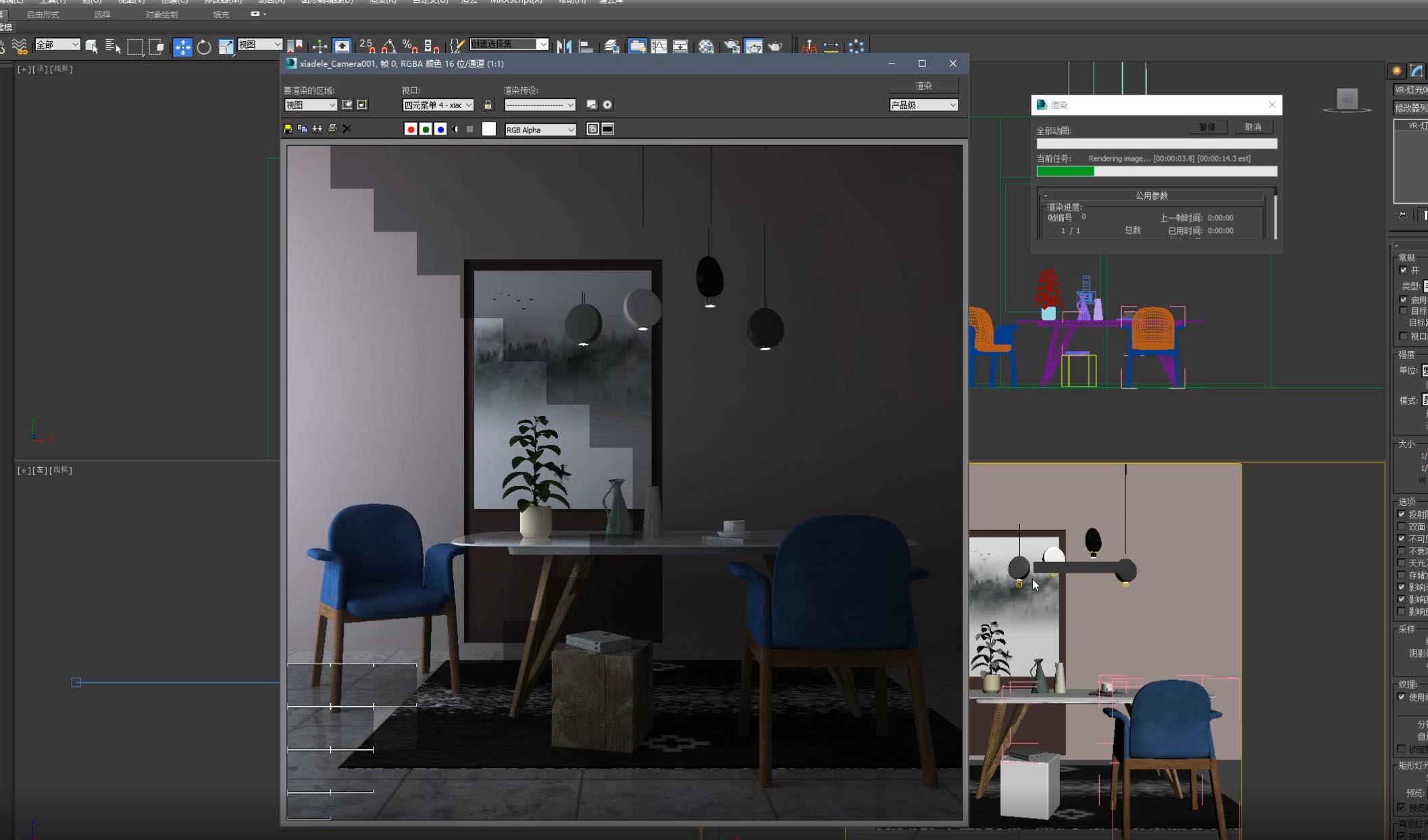
Task: Toggle Window/Crossing selection mode
Action: tap(157, 47)
